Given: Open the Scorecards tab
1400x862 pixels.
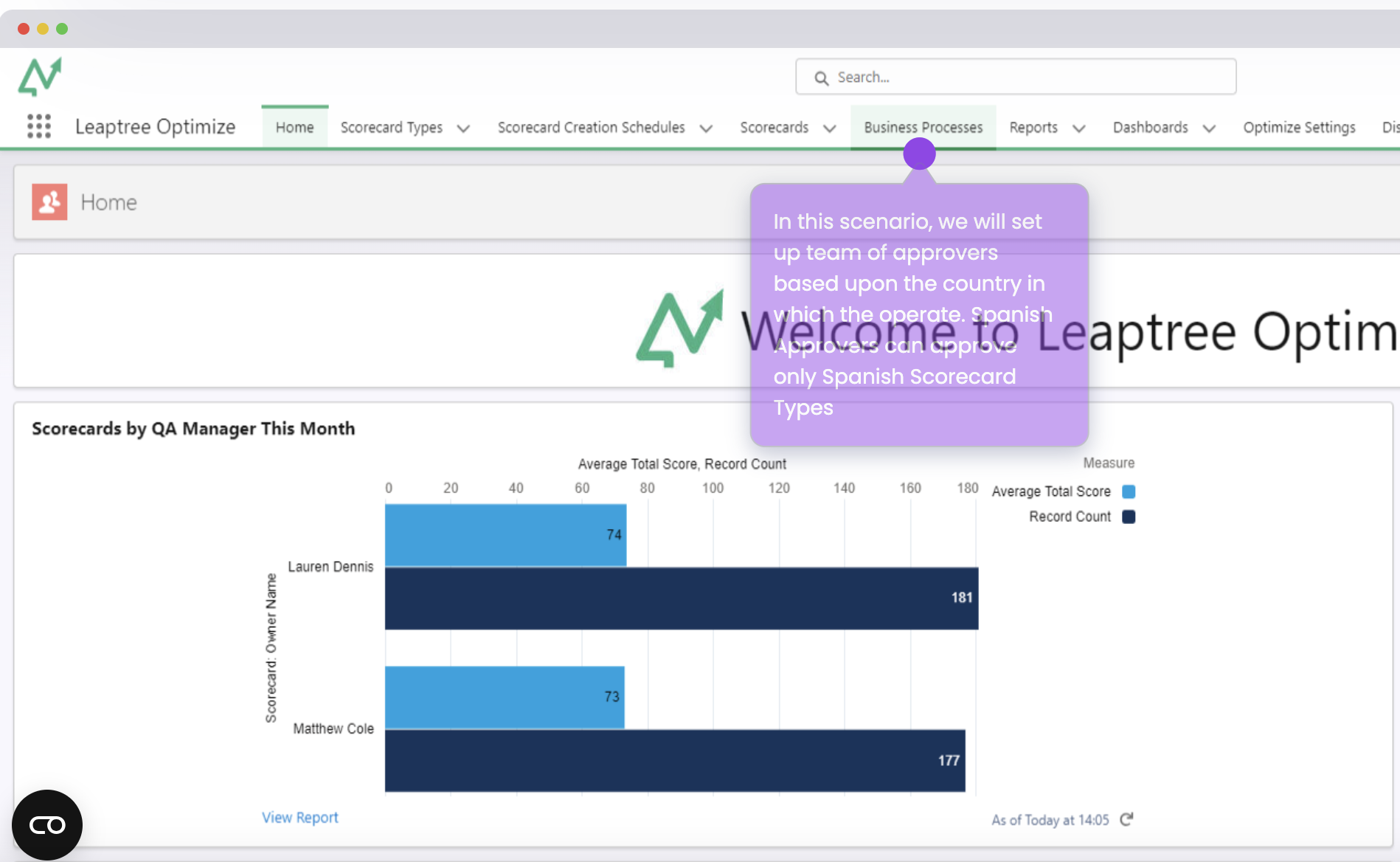Looking at the screenshot, I should 774,127.
